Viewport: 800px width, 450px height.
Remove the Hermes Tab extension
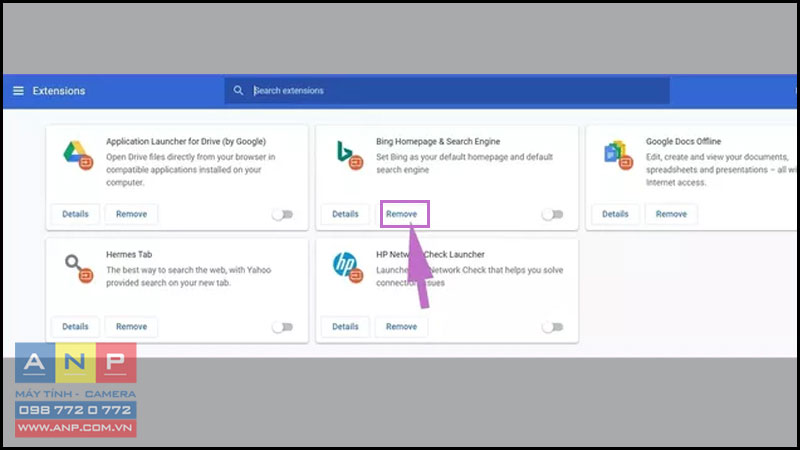(131, 327)
